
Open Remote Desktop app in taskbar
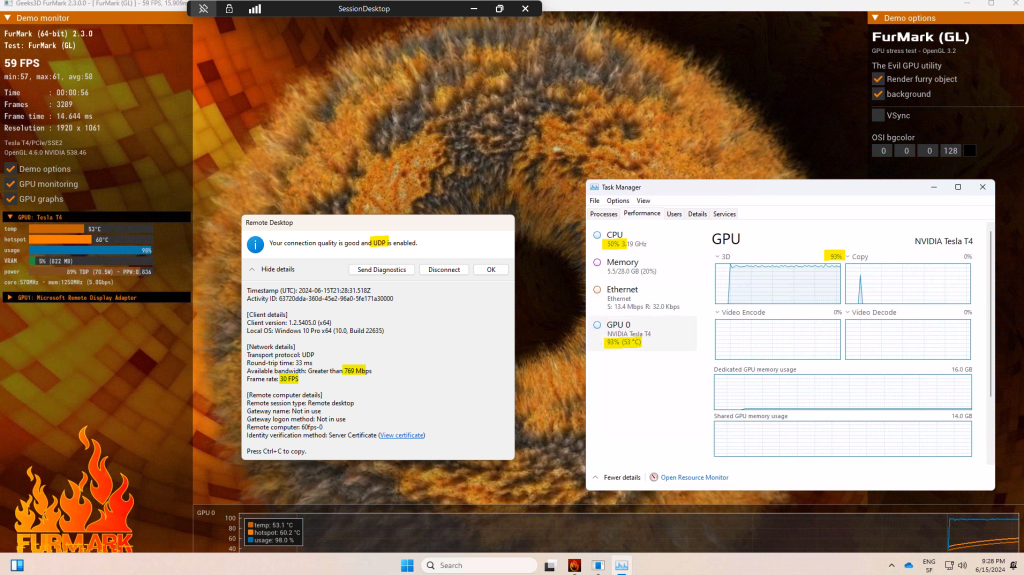[598, 565]
